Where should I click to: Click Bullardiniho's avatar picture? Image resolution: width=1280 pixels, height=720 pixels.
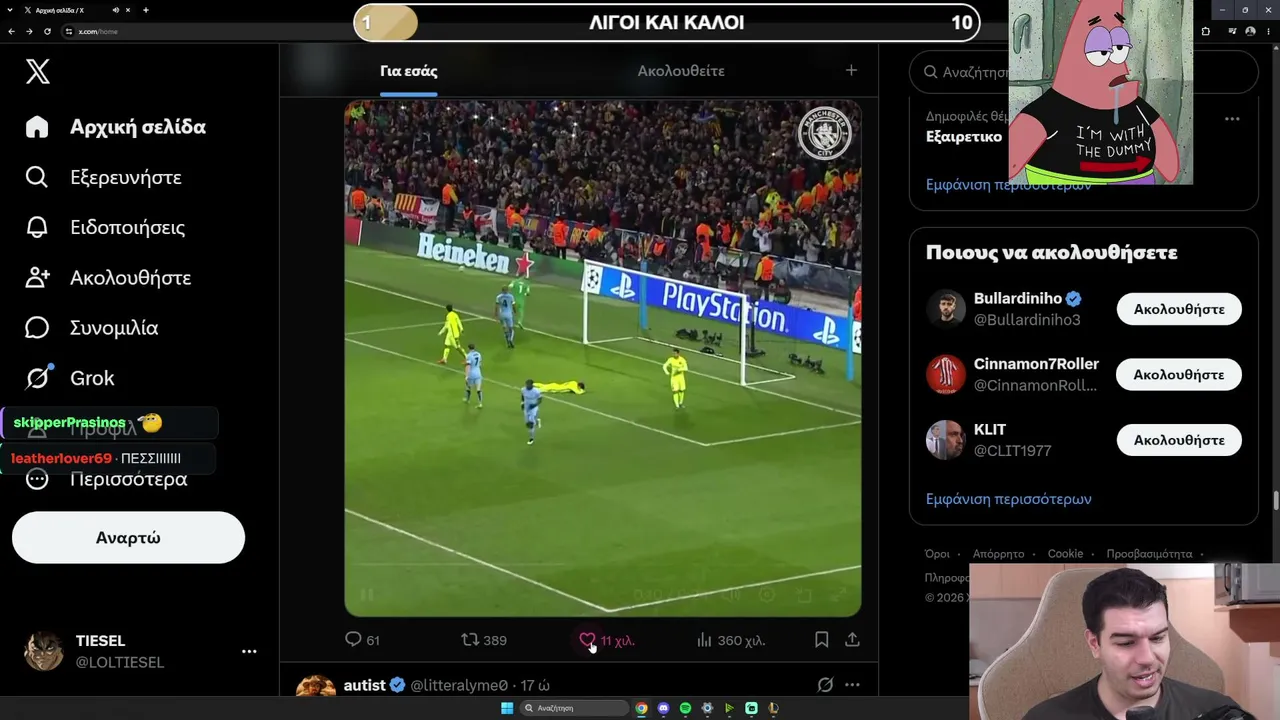tap(945, 309)
